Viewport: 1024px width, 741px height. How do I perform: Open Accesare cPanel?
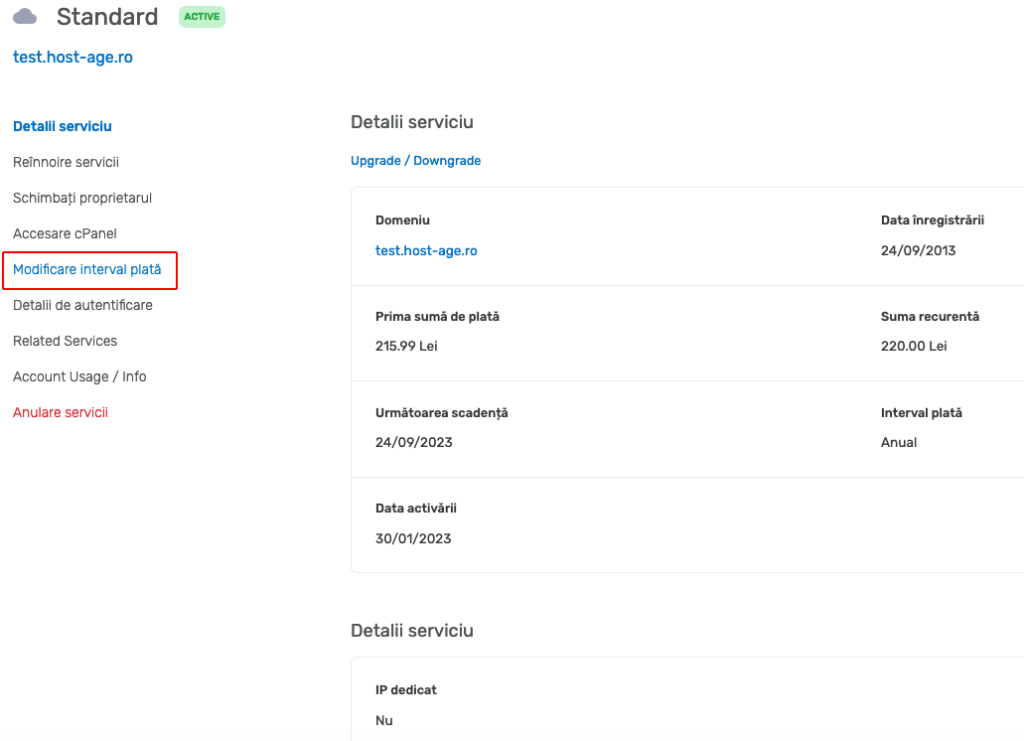click(62, 233)
